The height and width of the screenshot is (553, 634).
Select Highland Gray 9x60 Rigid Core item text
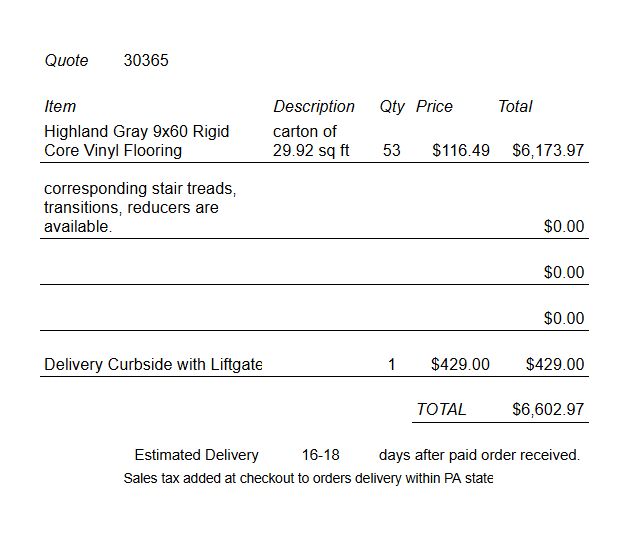[137, 141]
